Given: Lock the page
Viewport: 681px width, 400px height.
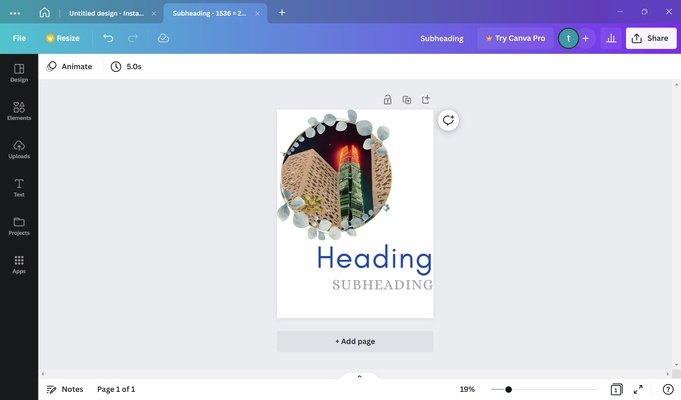Looking at the screenshot, I should [x=387, y=100].
